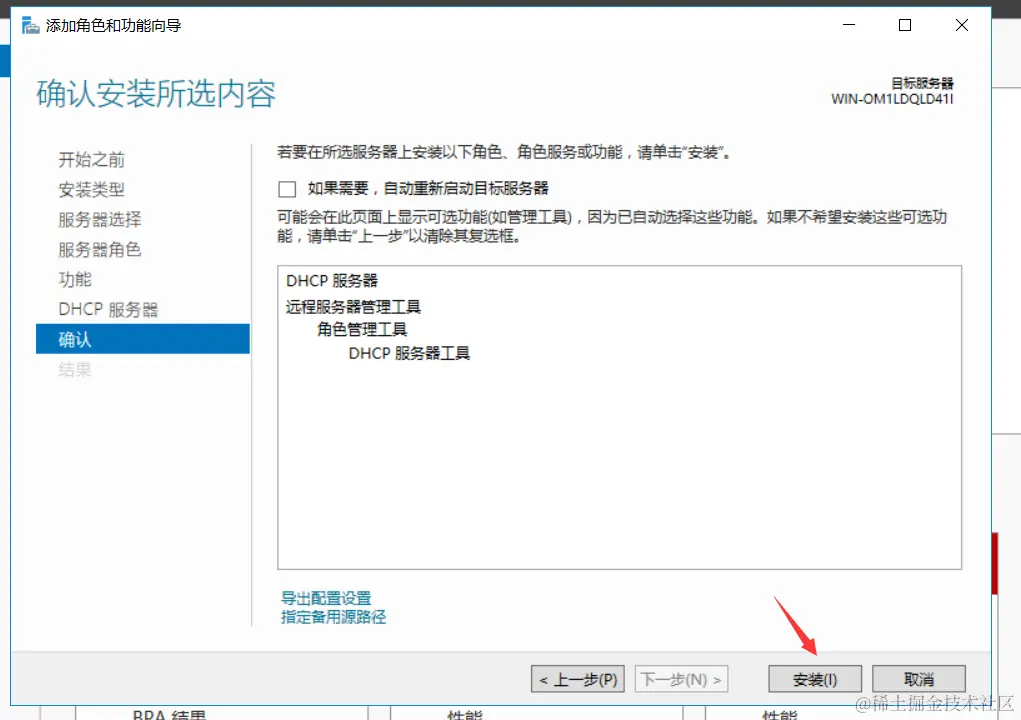The width and height of the screenshot is (1021, 720).
Task: Click the wizard title bar icon
Action: click(30, 25)
